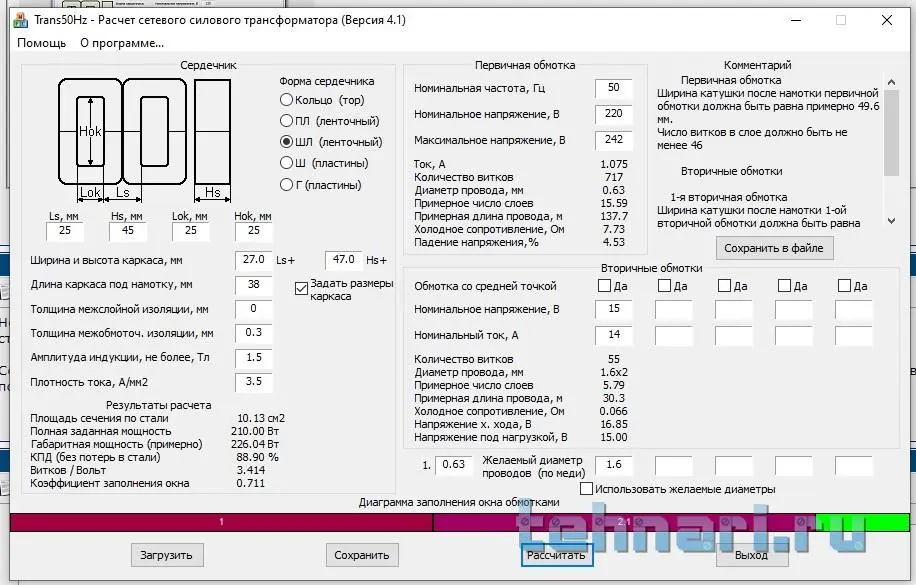Click Коэффициент заполнения окна value 0.711
Viewport: 916px width, 585px height.
tap(251, 483)
